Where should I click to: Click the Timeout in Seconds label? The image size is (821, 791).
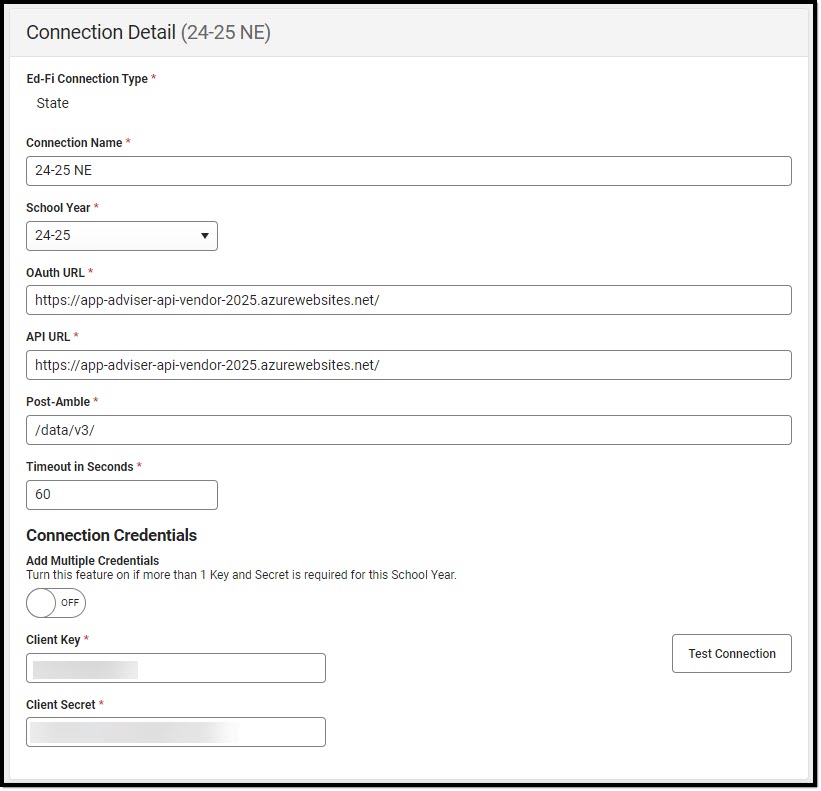(80, 467)
